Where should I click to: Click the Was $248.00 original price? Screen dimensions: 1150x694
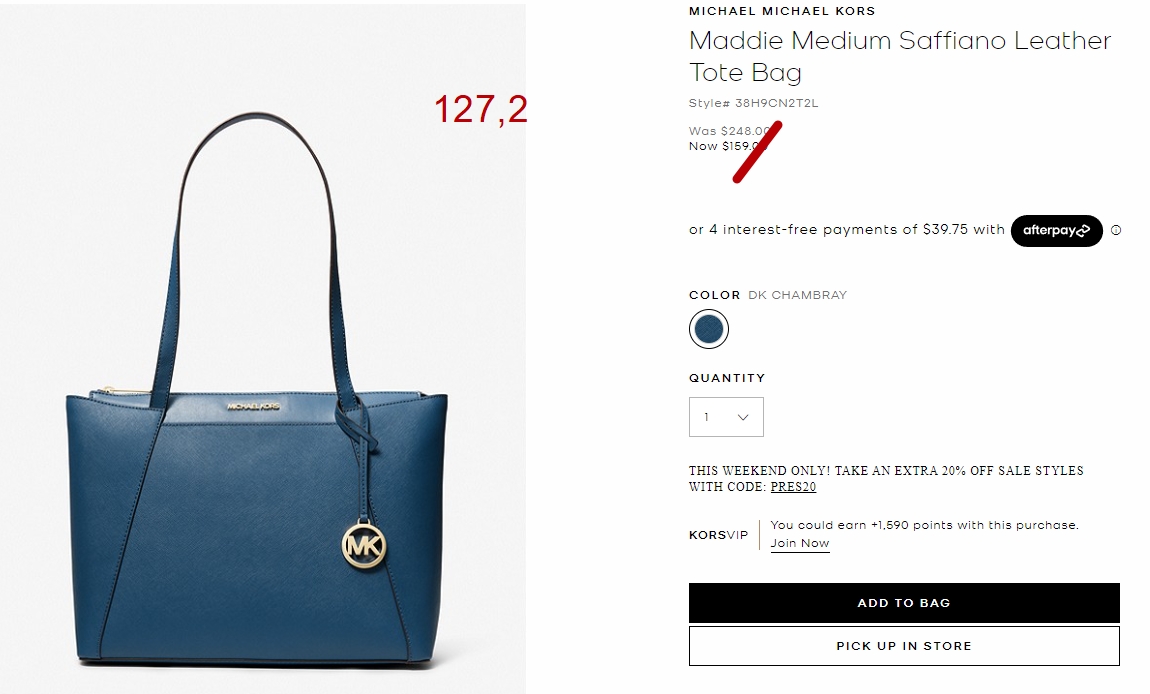coord(729,131)
